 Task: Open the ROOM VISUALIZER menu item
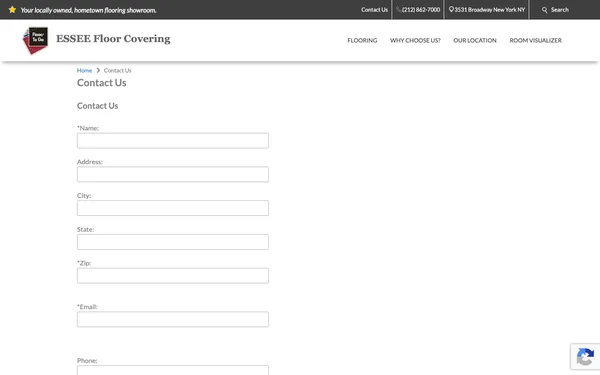click(535, 40)
